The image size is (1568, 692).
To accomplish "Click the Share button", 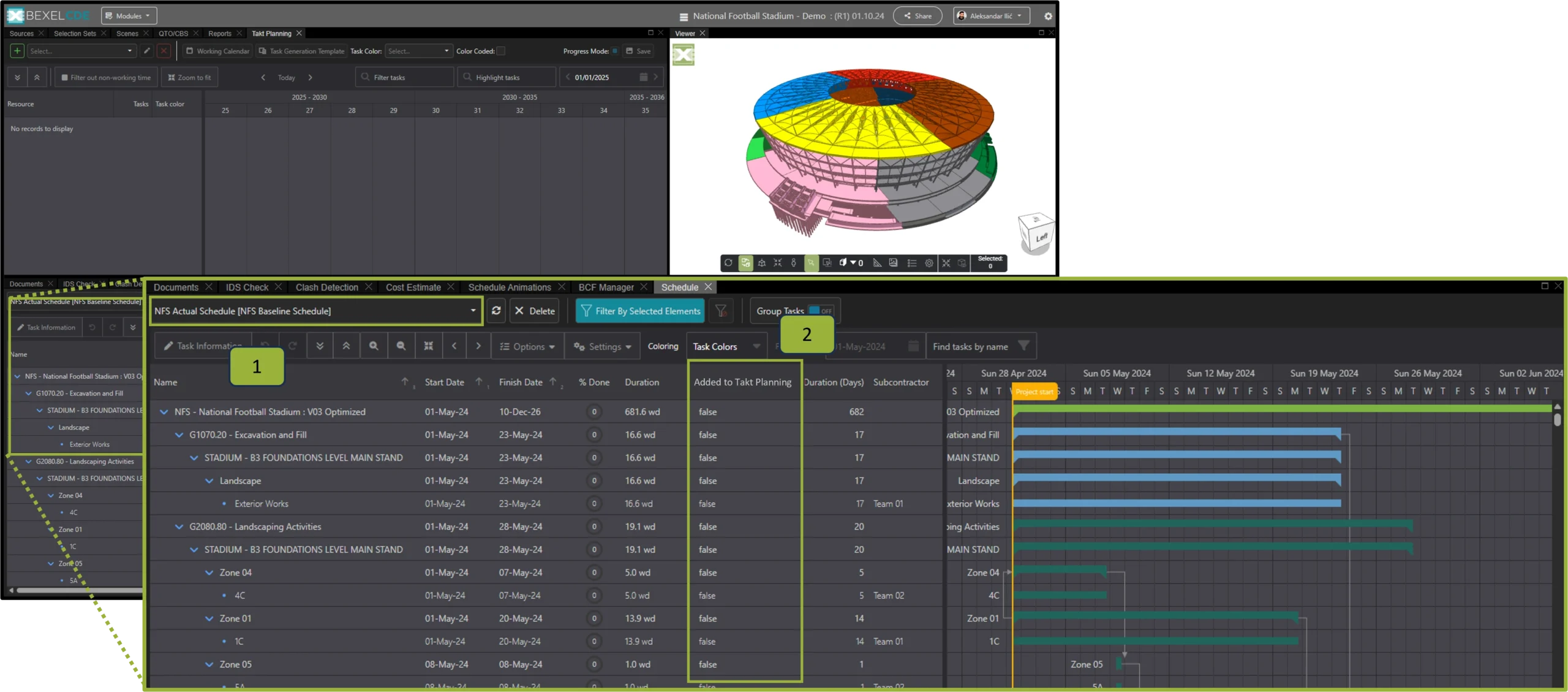I will click(x=918, y=16).
